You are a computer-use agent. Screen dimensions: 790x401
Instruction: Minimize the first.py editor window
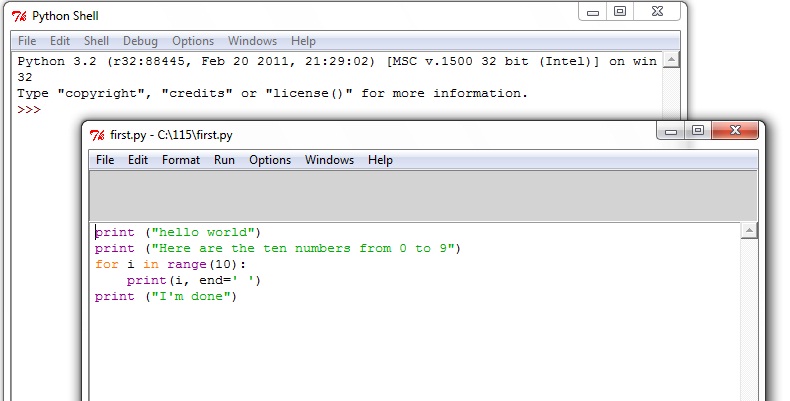[x=671, y=131]
